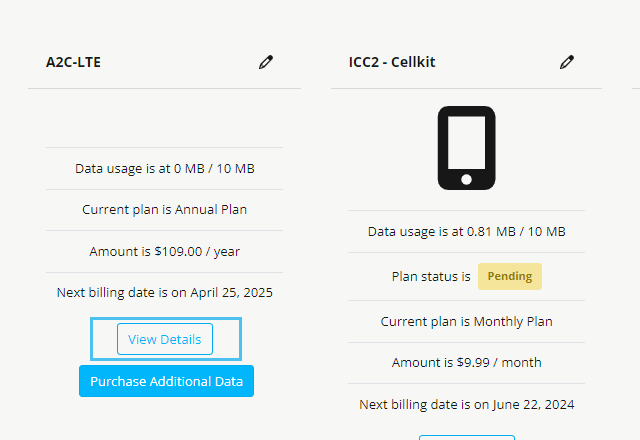Image resolution: width=640 pixels, height=440 pixels.
Task: Click the 'Plan status is' label
Action: click(x=430, y=276)
